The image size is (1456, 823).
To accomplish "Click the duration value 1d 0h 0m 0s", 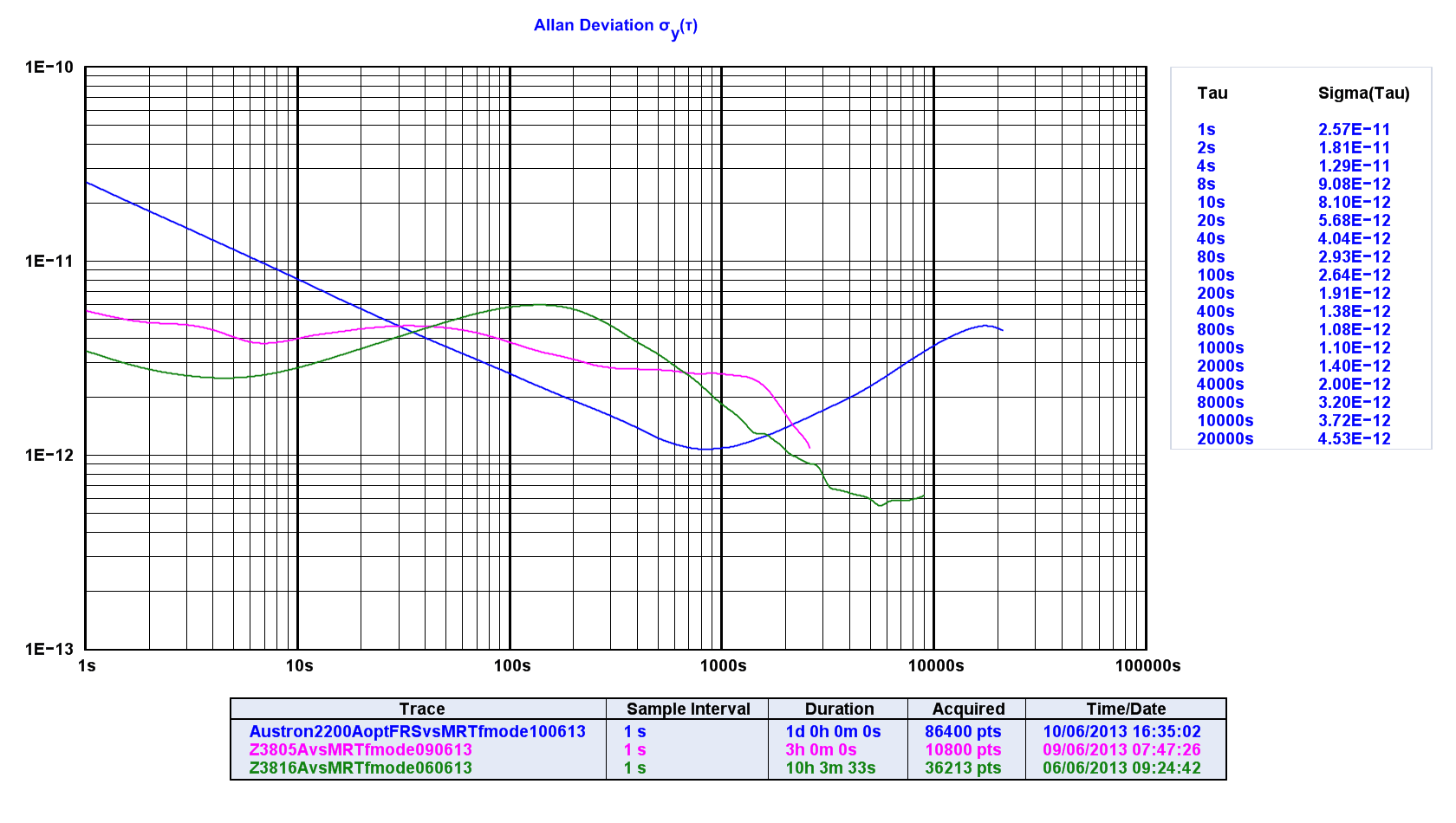I will point(833,731).
